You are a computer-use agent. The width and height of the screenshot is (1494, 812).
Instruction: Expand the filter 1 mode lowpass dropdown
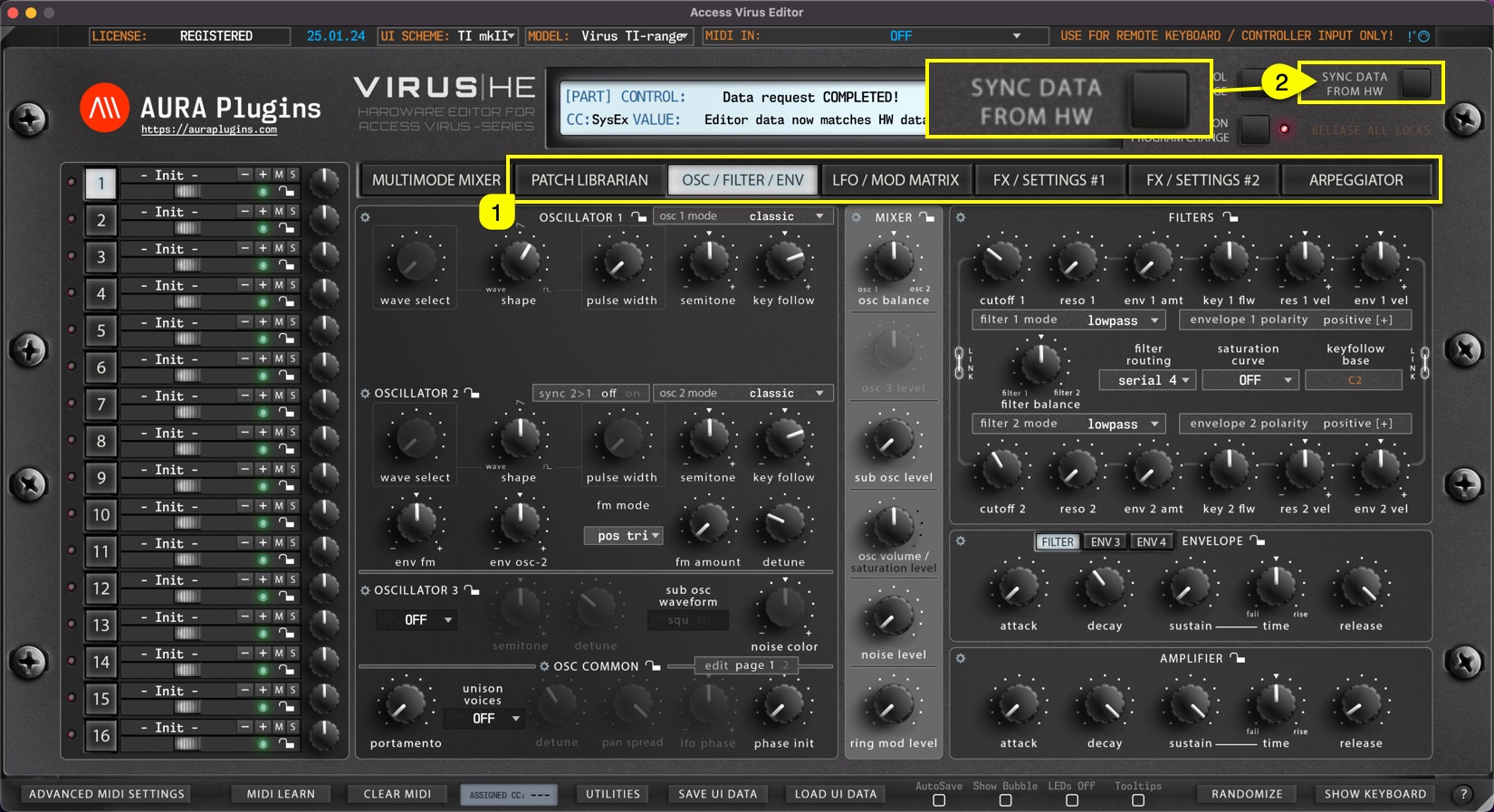pyautogui.click(x=1123, y=320)
